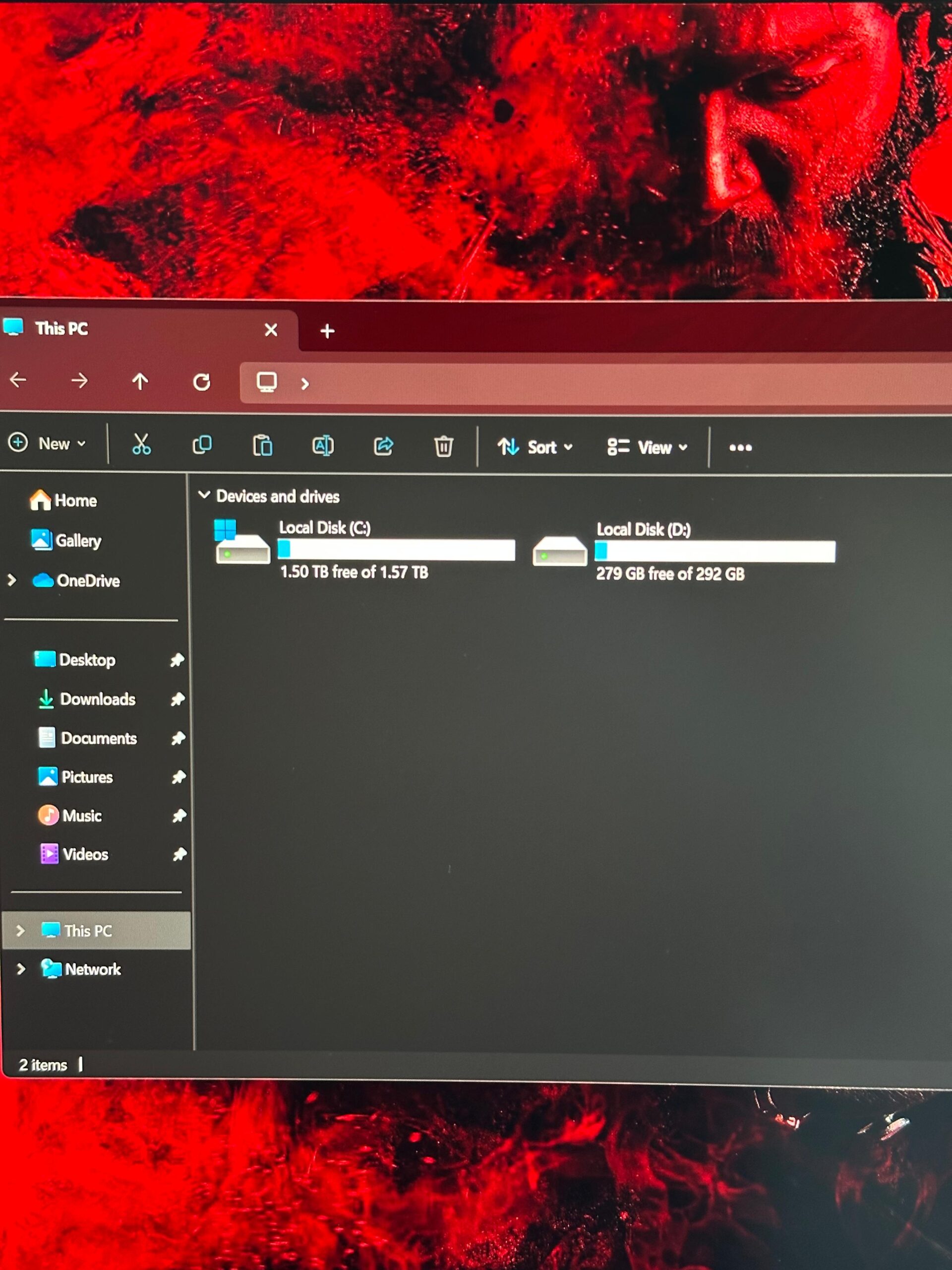Viewport: 952px width, 1270px height.
Task: Open Downloads in the sidebar
Action: [x=87, y=699]
